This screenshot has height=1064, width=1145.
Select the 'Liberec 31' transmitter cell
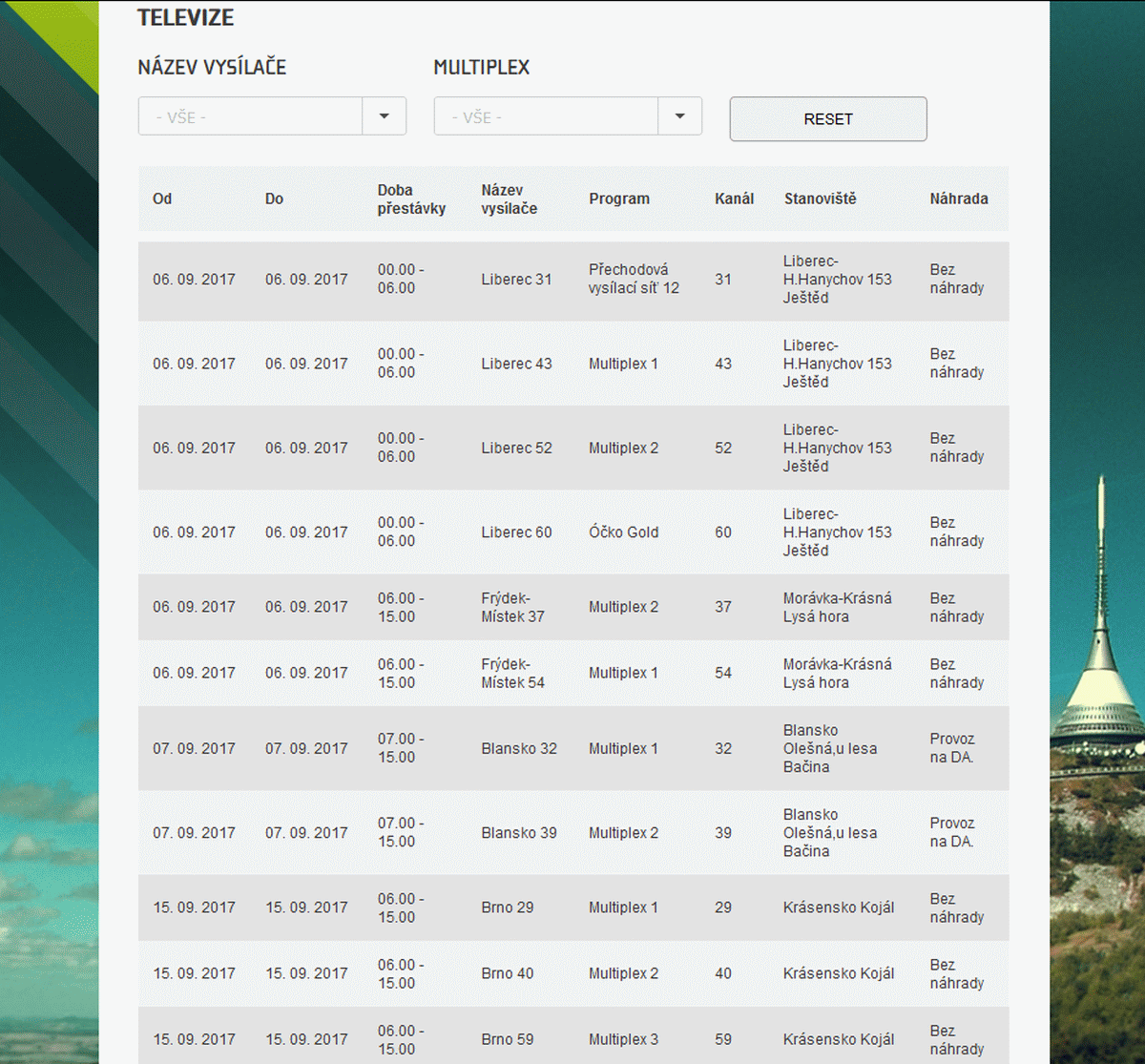516,280
